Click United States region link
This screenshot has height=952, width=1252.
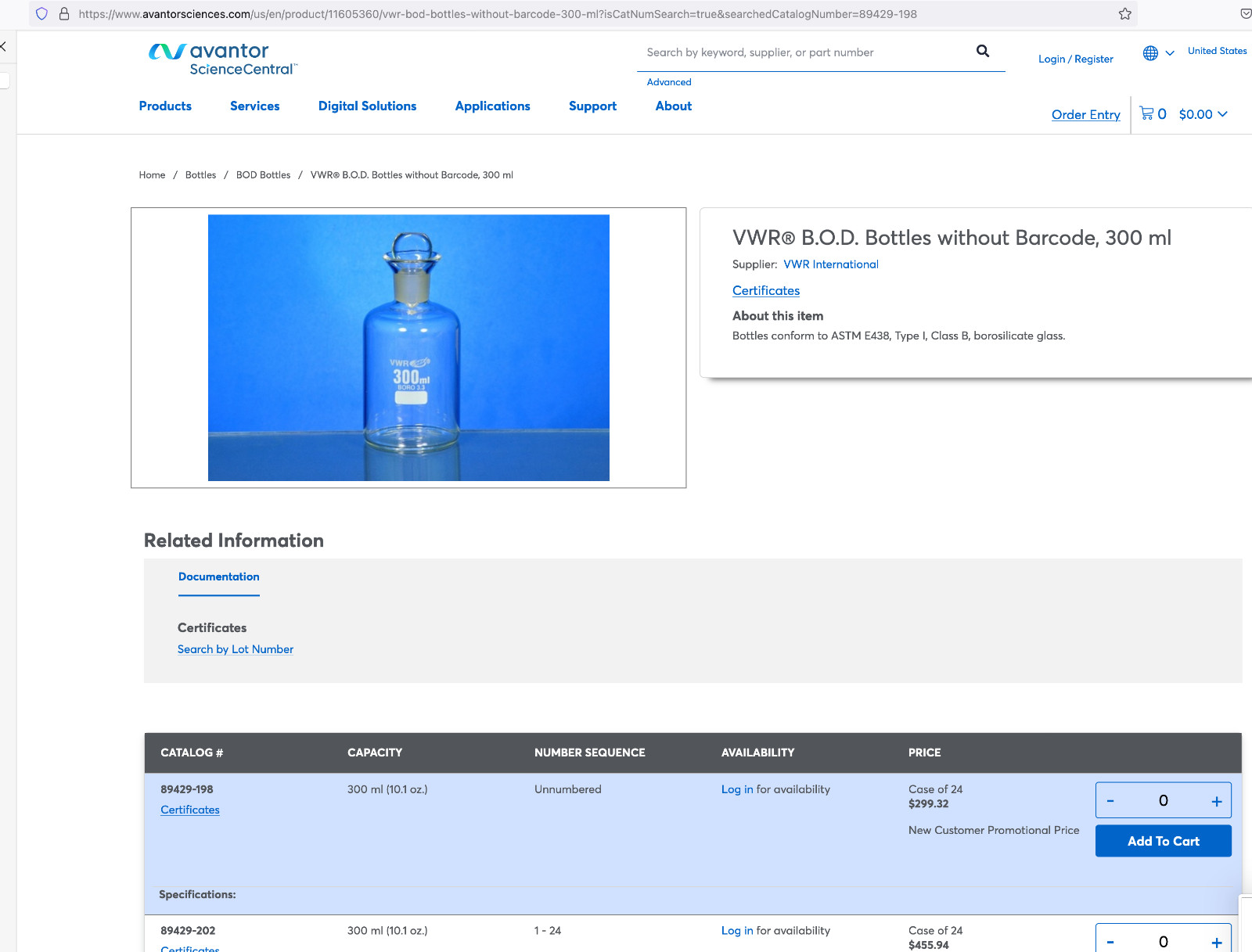pos(1217,51)
